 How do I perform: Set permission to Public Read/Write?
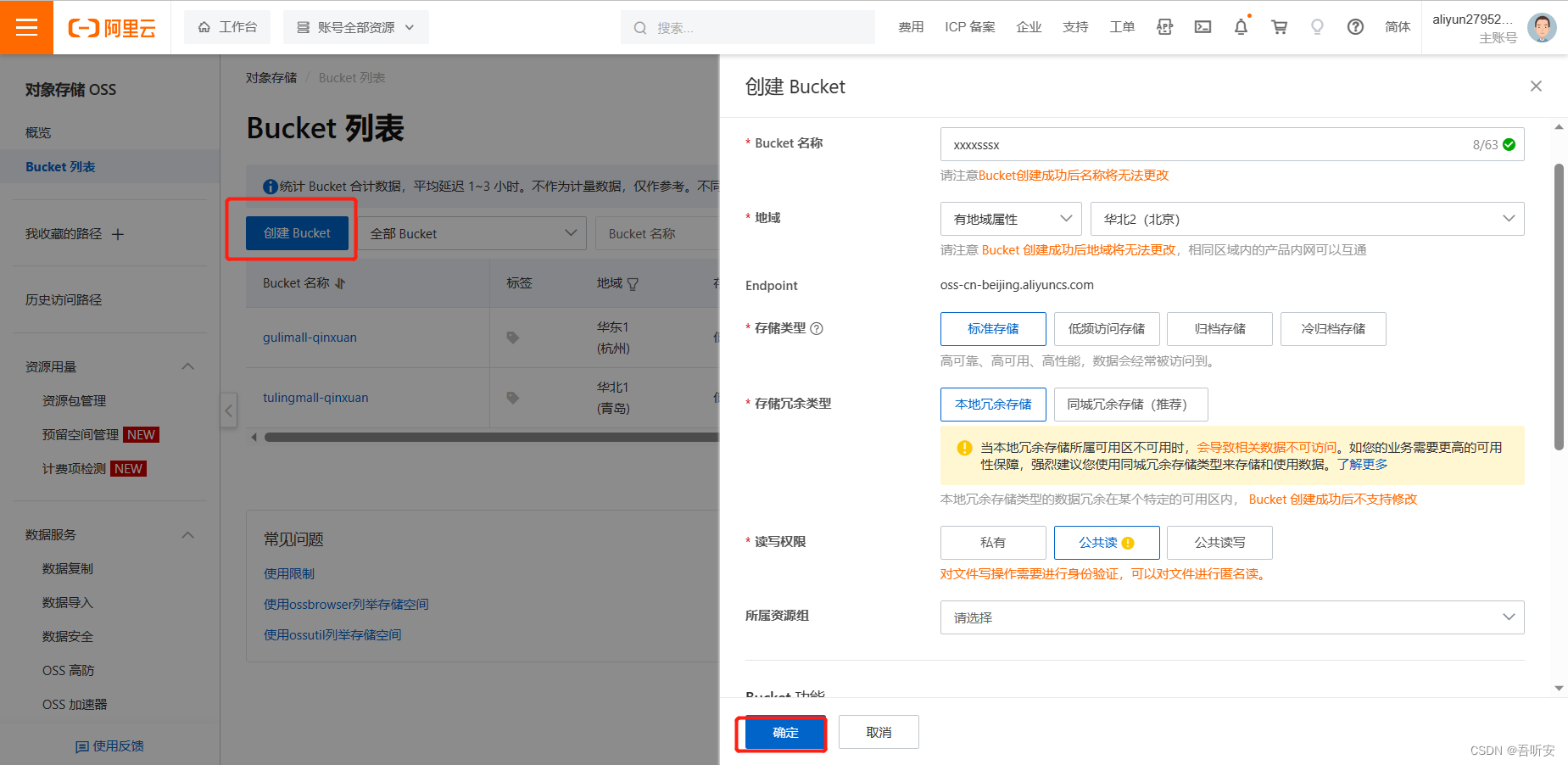[1219, 543]
